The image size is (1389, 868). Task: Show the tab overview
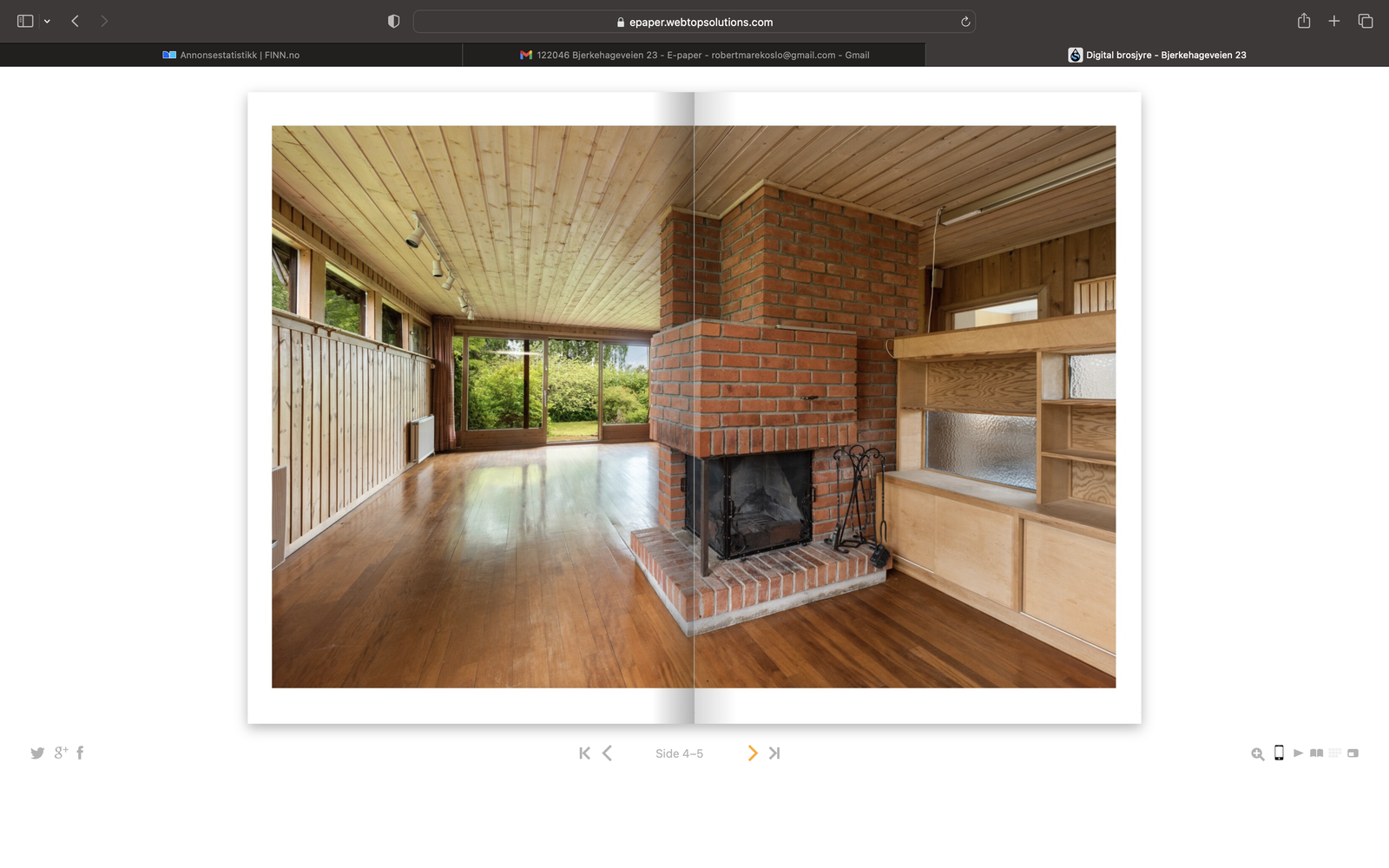1366,21
